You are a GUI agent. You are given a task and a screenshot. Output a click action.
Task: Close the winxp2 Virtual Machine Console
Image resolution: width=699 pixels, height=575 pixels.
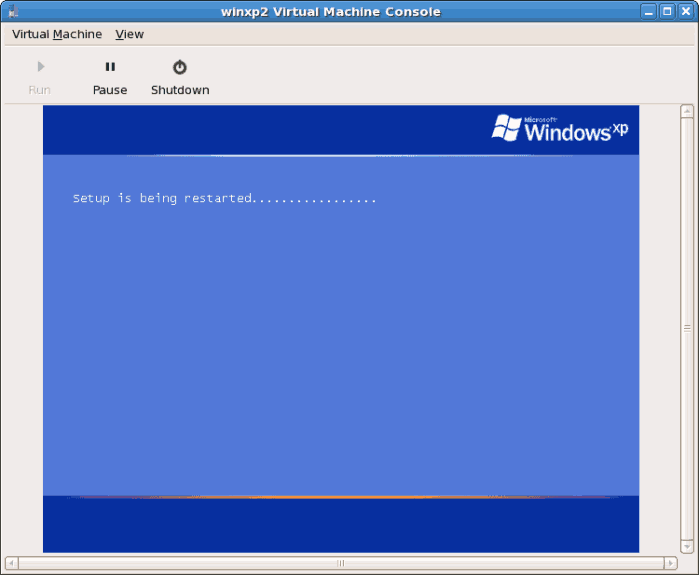685,12
